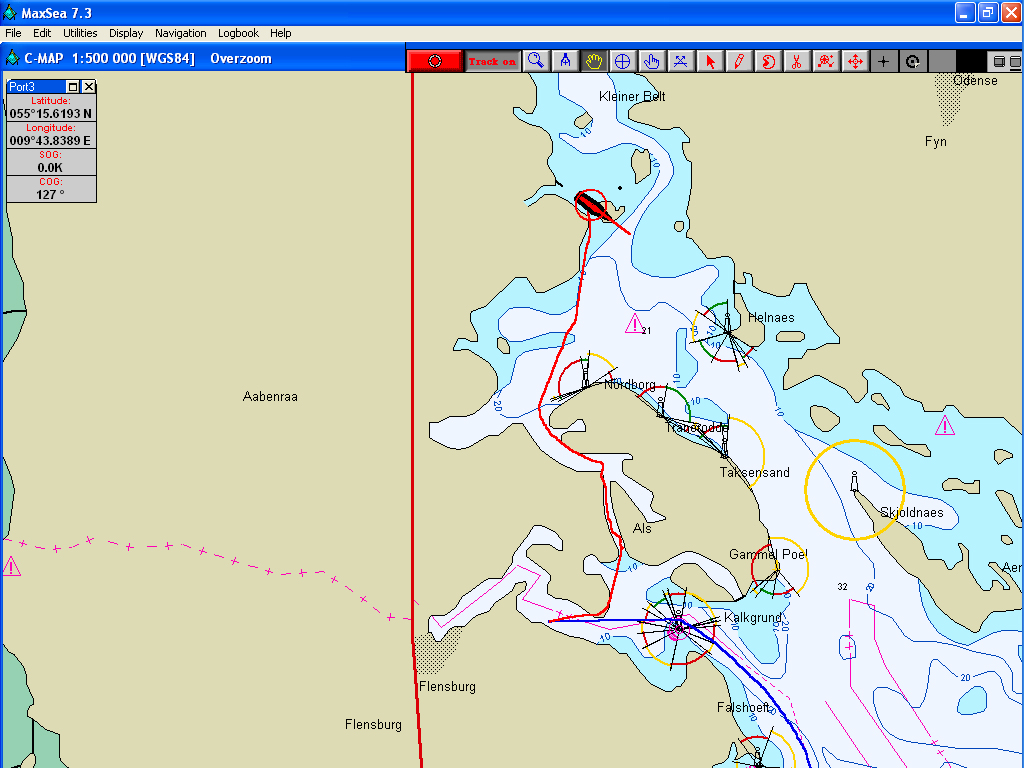Toggle the Track on button
This screenshot has height=768, width=1024.
pos(492,61)
